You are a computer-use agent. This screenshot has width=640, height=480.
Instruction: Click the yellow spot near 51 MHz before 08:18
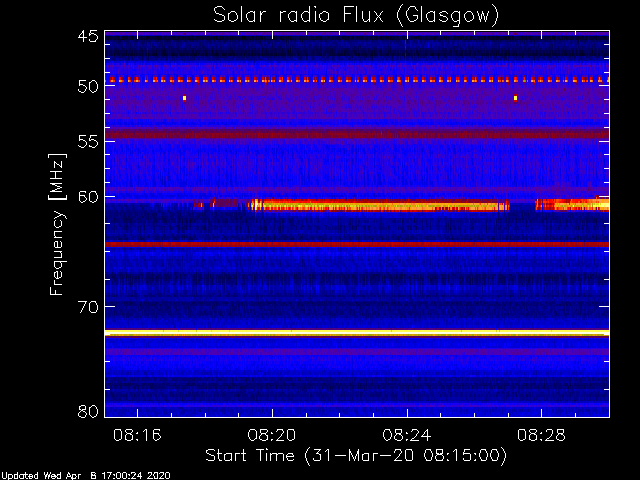184,98
